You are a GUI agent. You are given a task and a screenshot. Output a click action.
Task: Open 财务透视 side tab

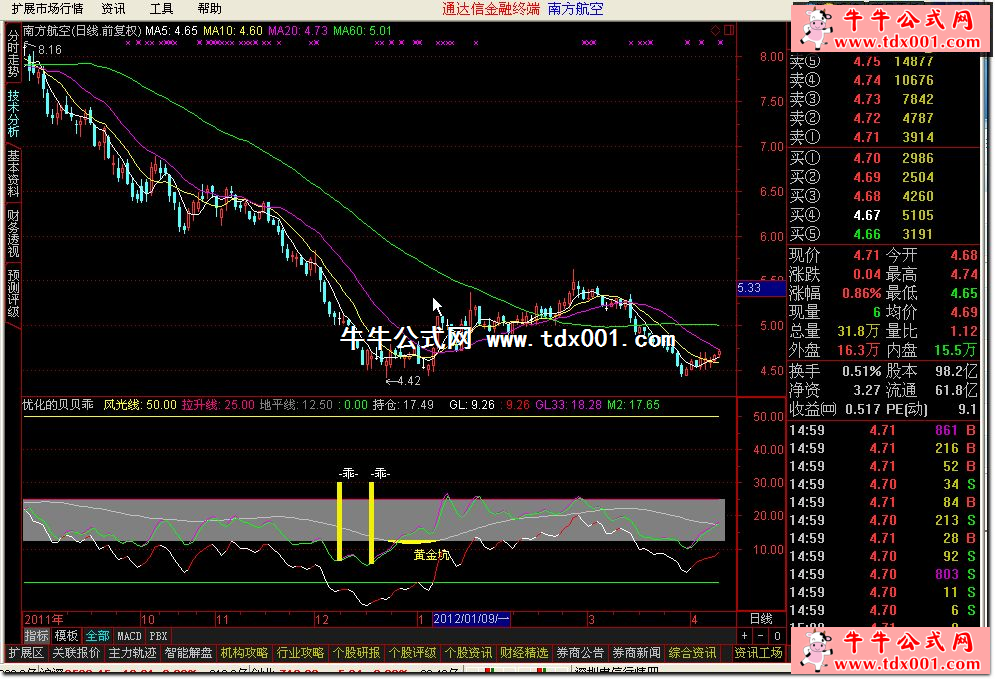coord(13,233)
